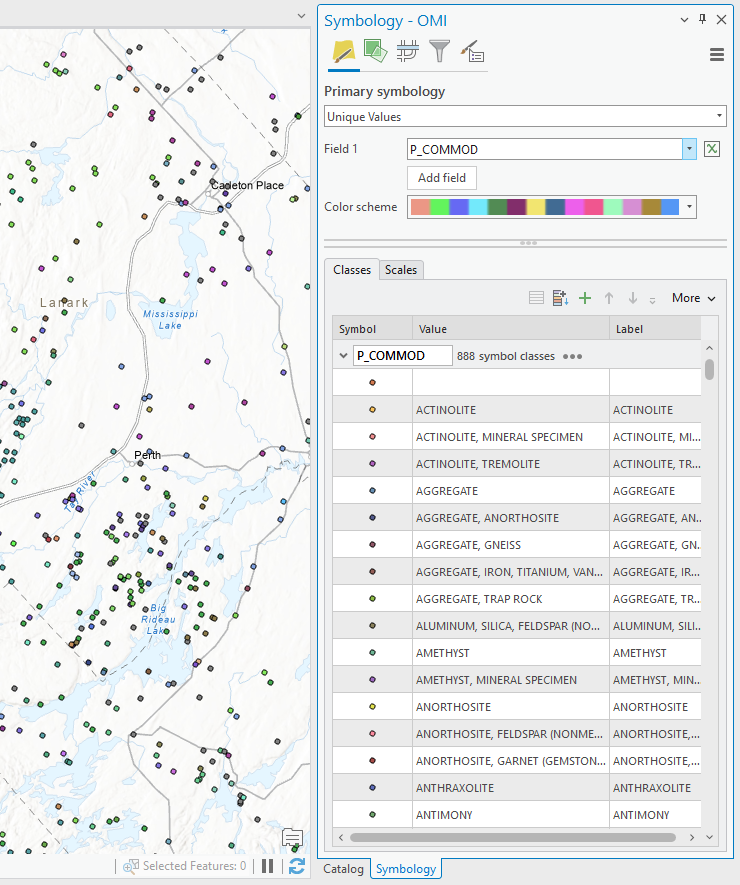Click the Add field button
The width and height of the screenshot is (740, 885).
click(442, 177)
